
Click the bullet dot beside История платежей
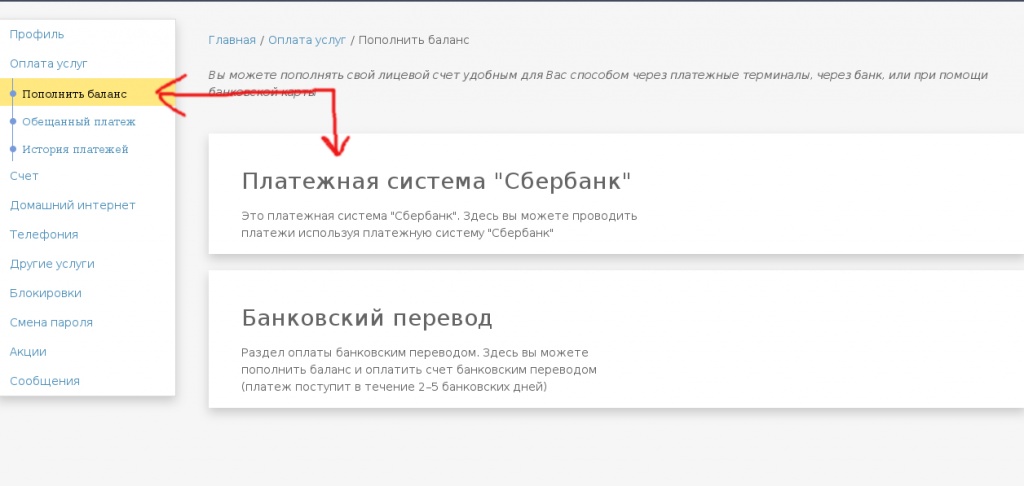[12, 149]
